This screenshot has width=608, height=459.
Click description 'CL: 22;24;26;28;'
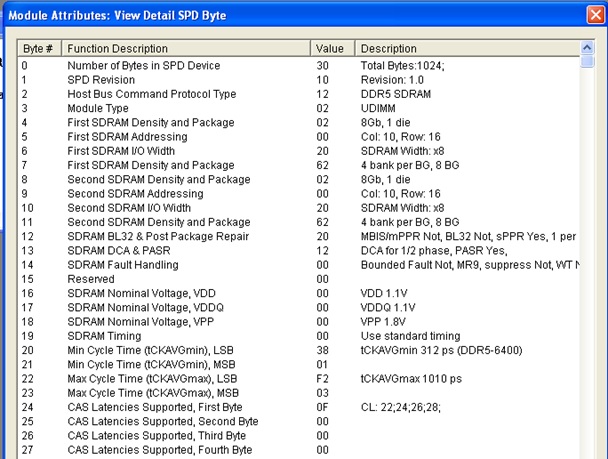(401, 407)
